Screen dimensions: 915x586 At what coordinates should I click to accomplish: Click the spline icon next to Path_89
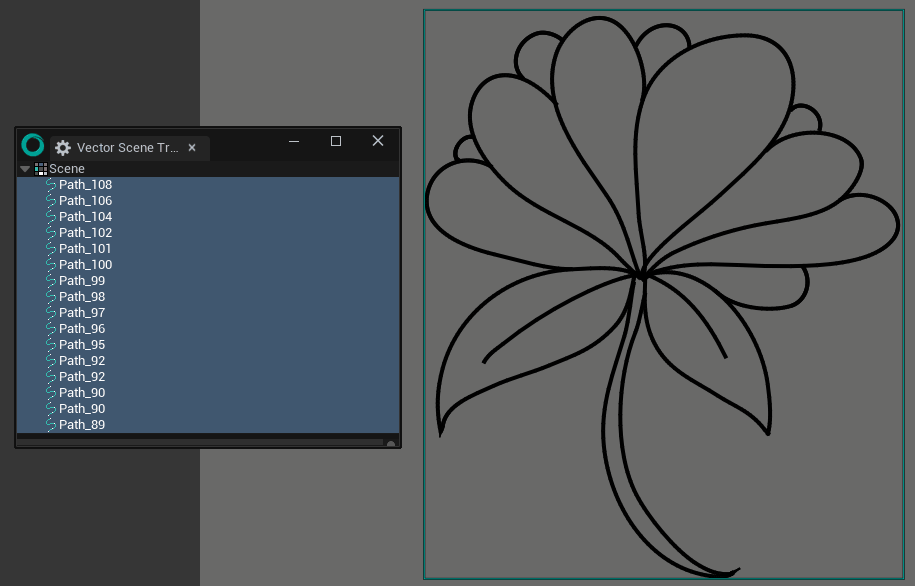(x=51, y=424)
